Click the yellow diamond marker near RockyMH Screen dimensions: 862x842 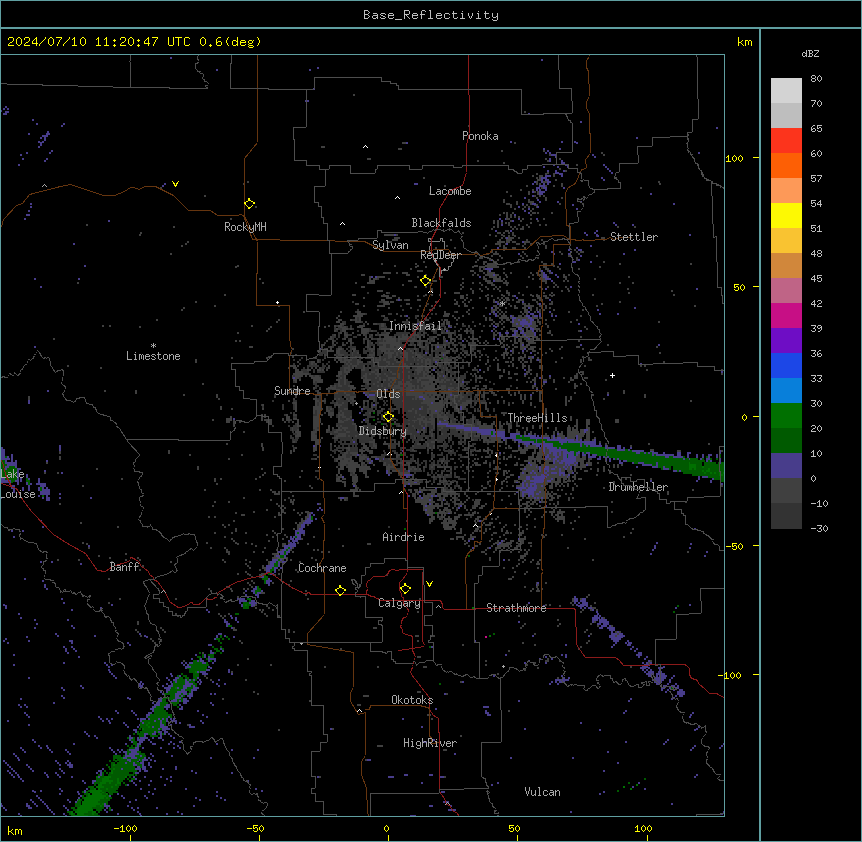(x=249, y=204)
